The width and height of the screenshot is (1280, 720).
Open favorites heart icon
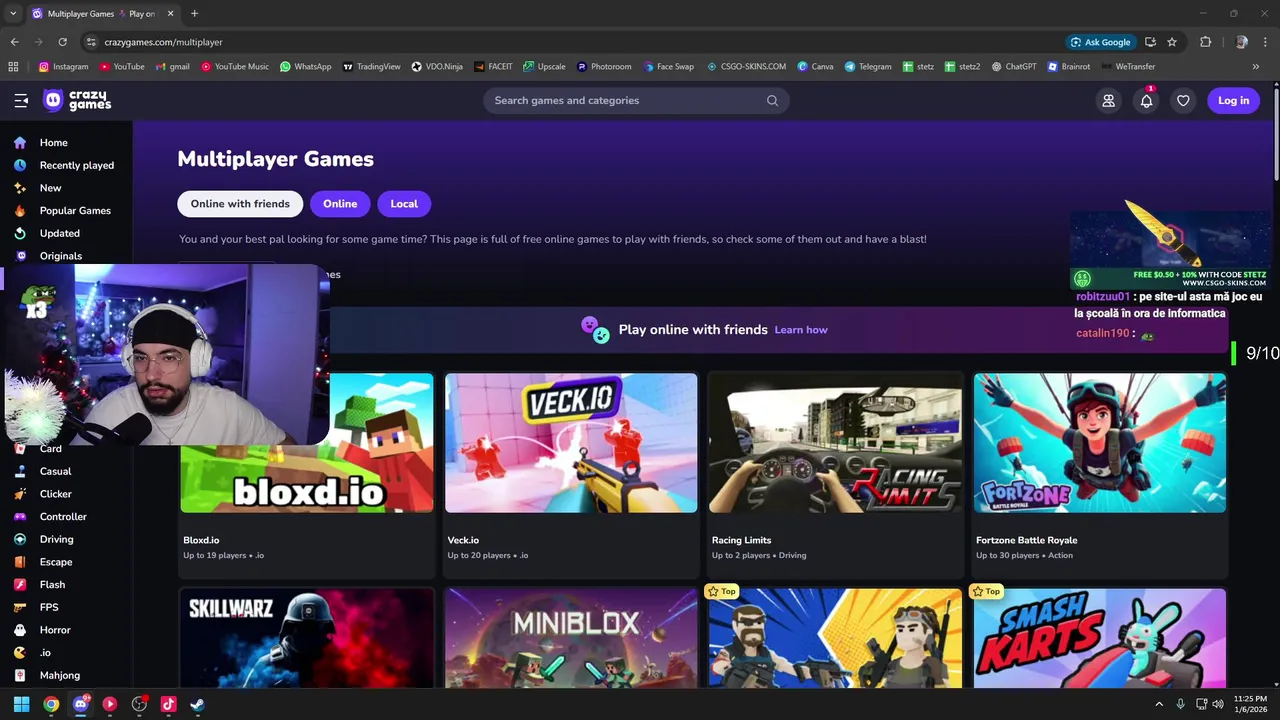(x=1183, y=100)
